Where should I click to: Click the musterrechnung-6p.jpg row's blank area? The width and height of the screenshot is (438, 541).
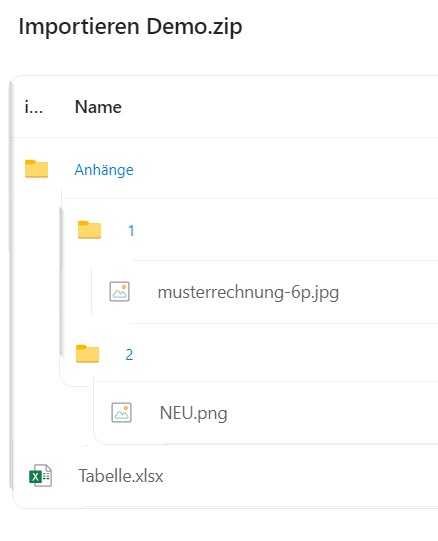click(x=388, y=292)
